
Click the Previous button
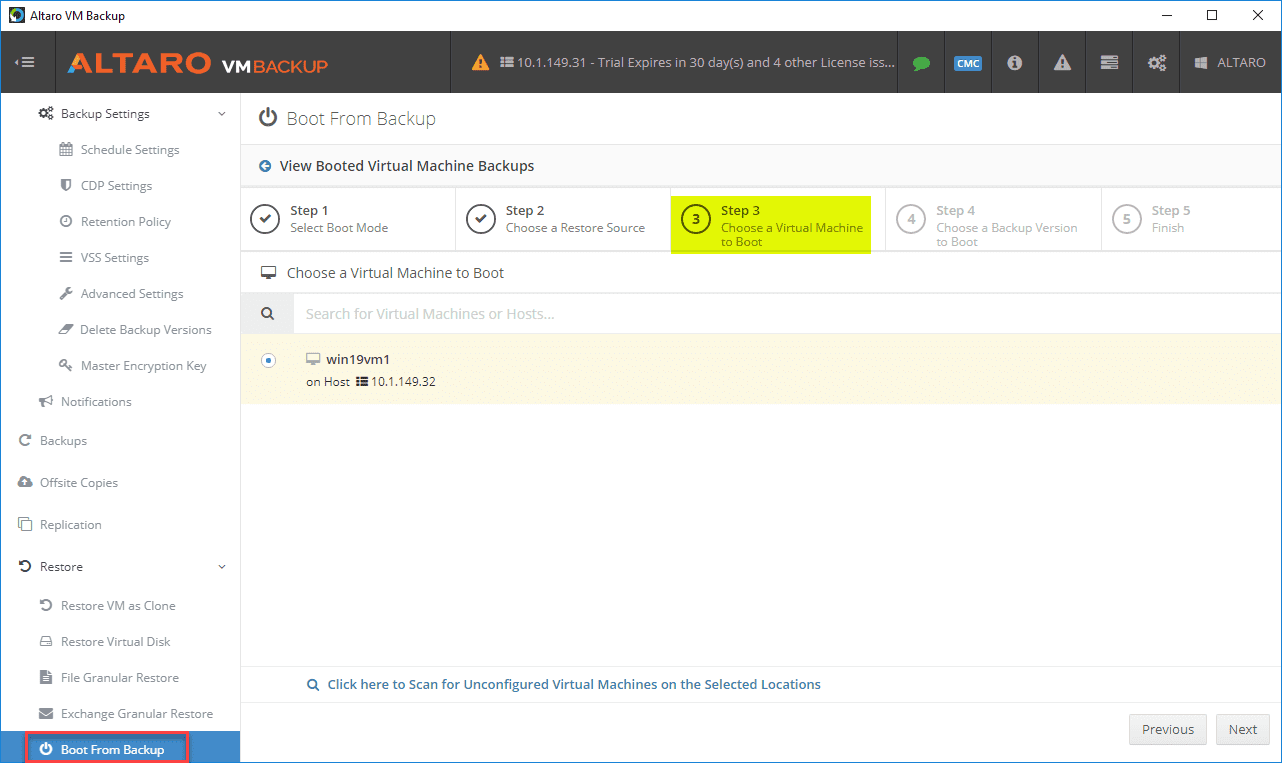[x=1167, y=729]
